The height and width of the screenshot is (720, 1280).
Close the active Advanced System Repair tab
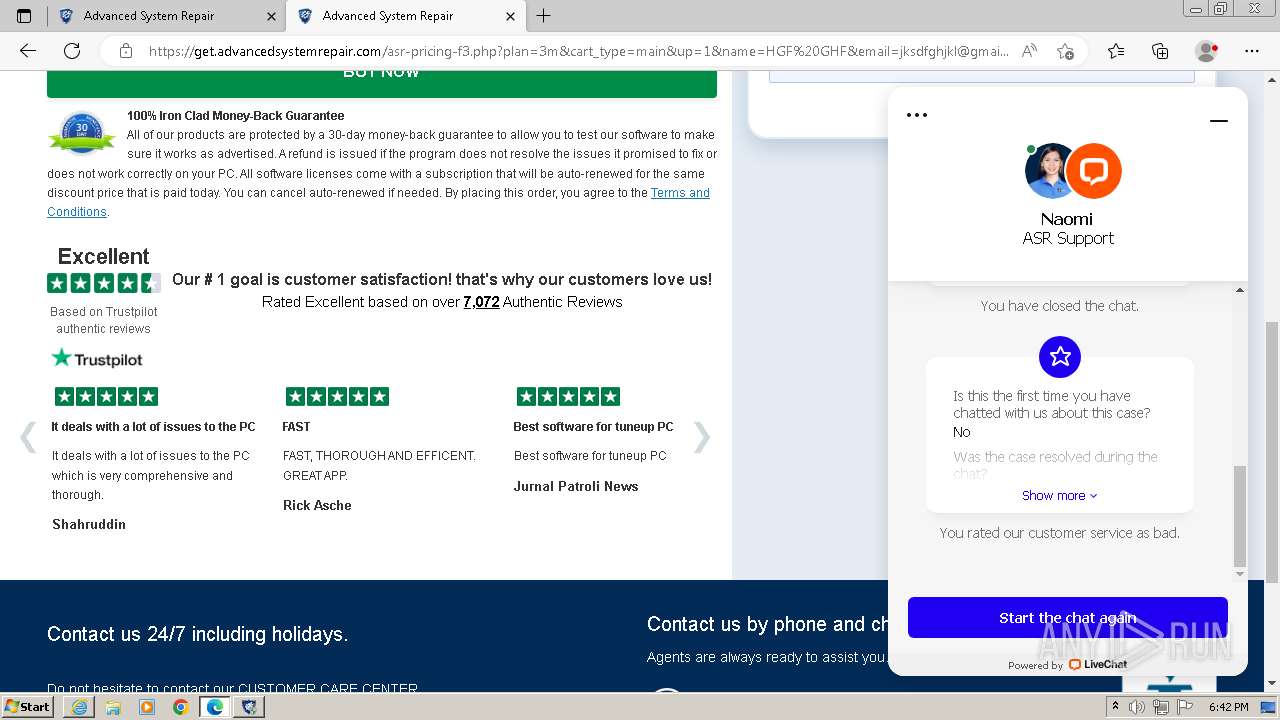[x=511, y=16]
